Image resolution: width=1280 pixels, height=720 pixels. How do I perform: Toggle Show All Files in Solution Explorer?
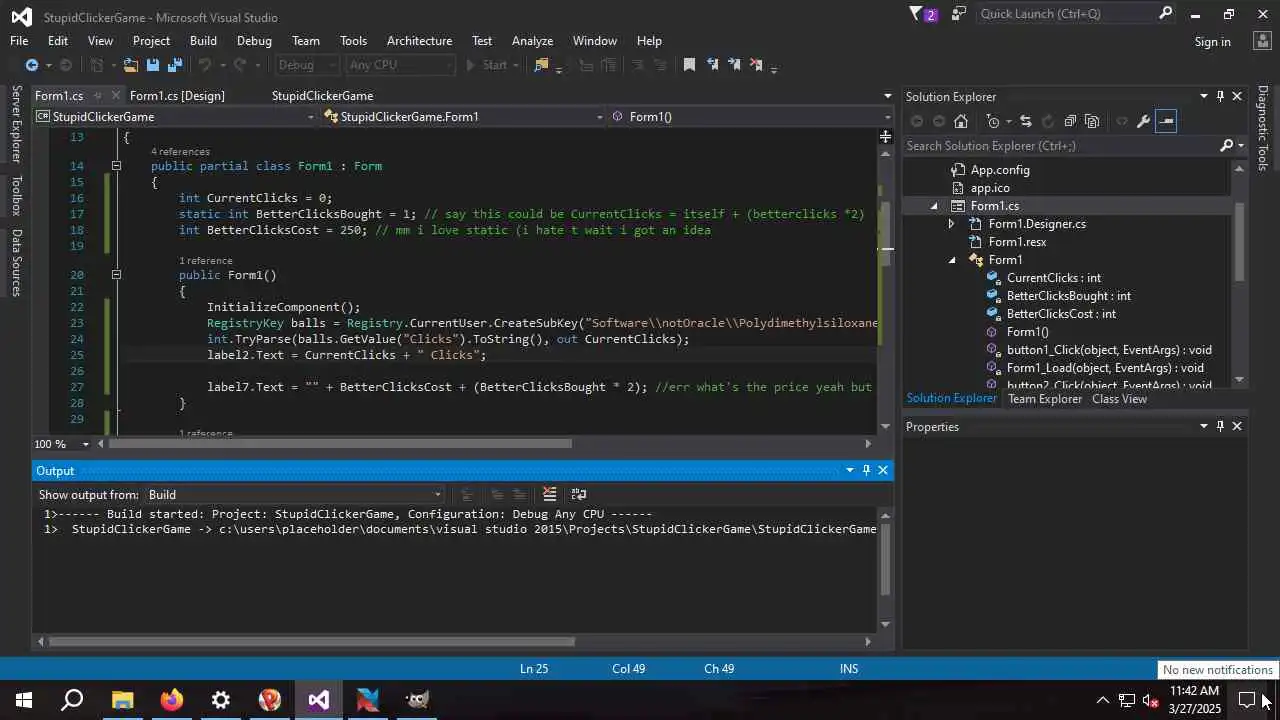1092,121
